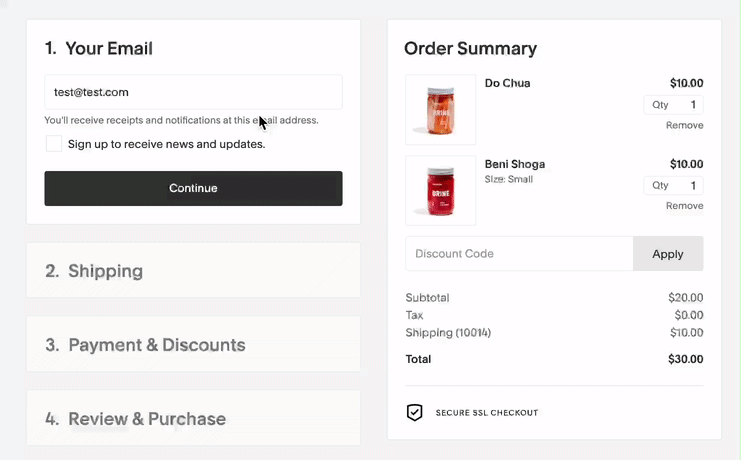Focus the Discount Code field
Screen dimensions: 741x460
click(519, 254)
